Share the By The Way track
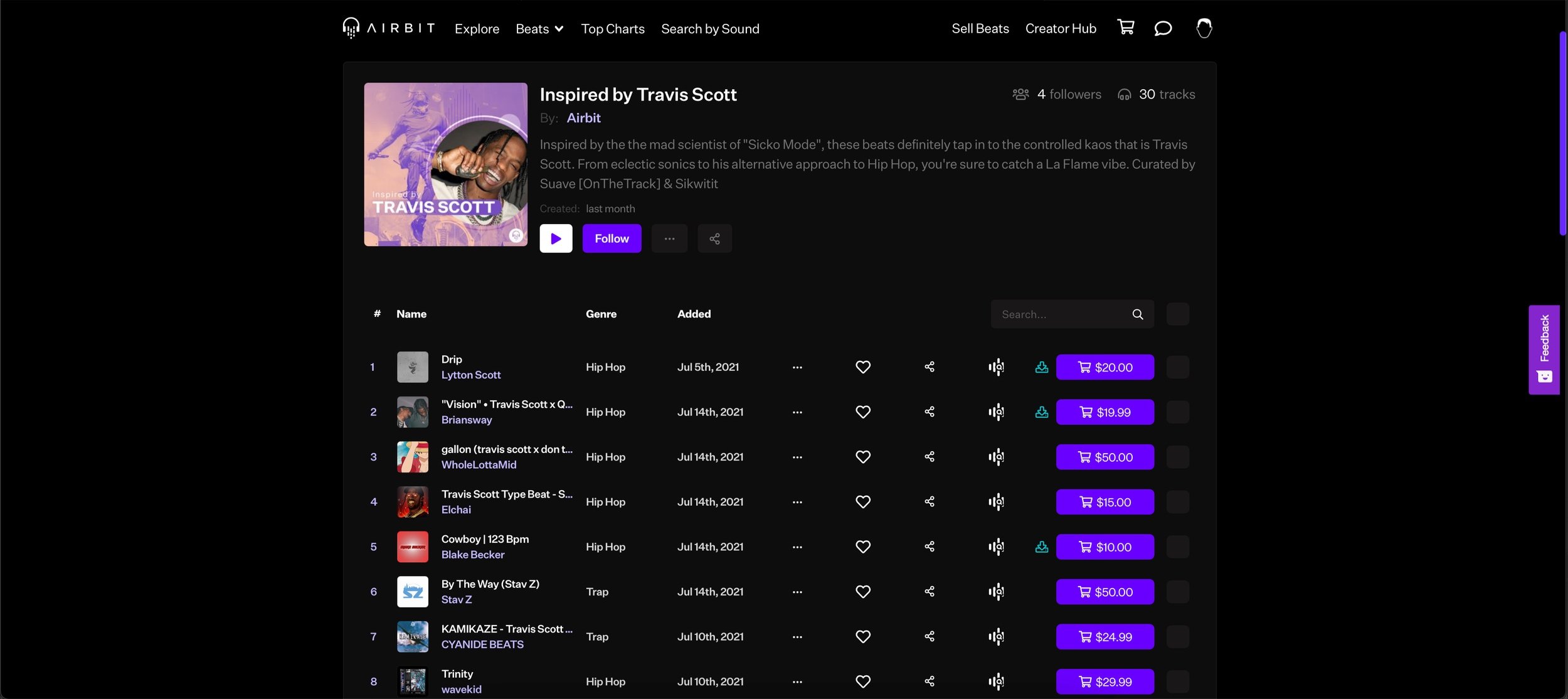The width and height of the screenshot is (1568, 699). tap(930, 592)
